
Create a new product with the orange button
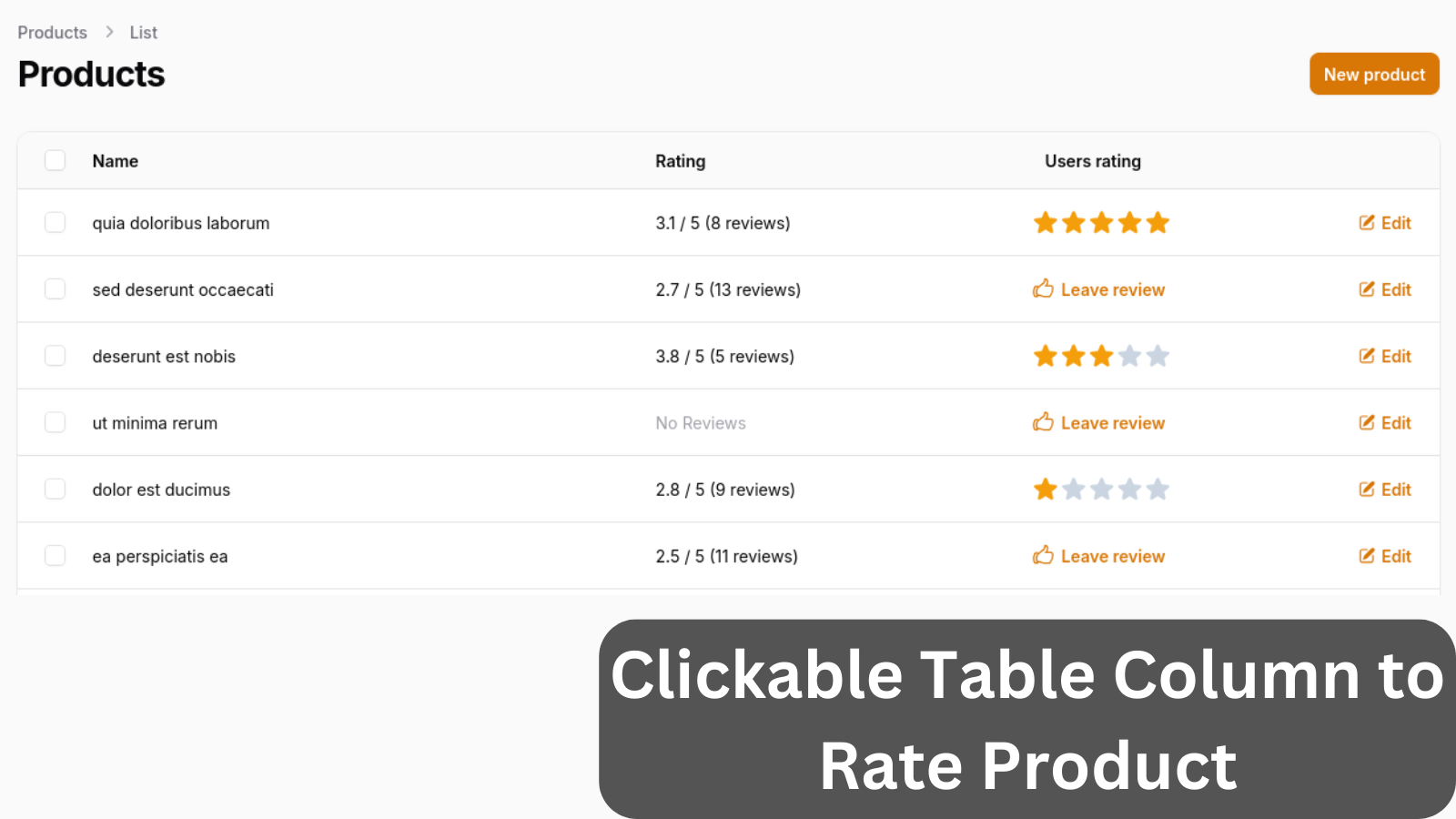click(1374, 74)
